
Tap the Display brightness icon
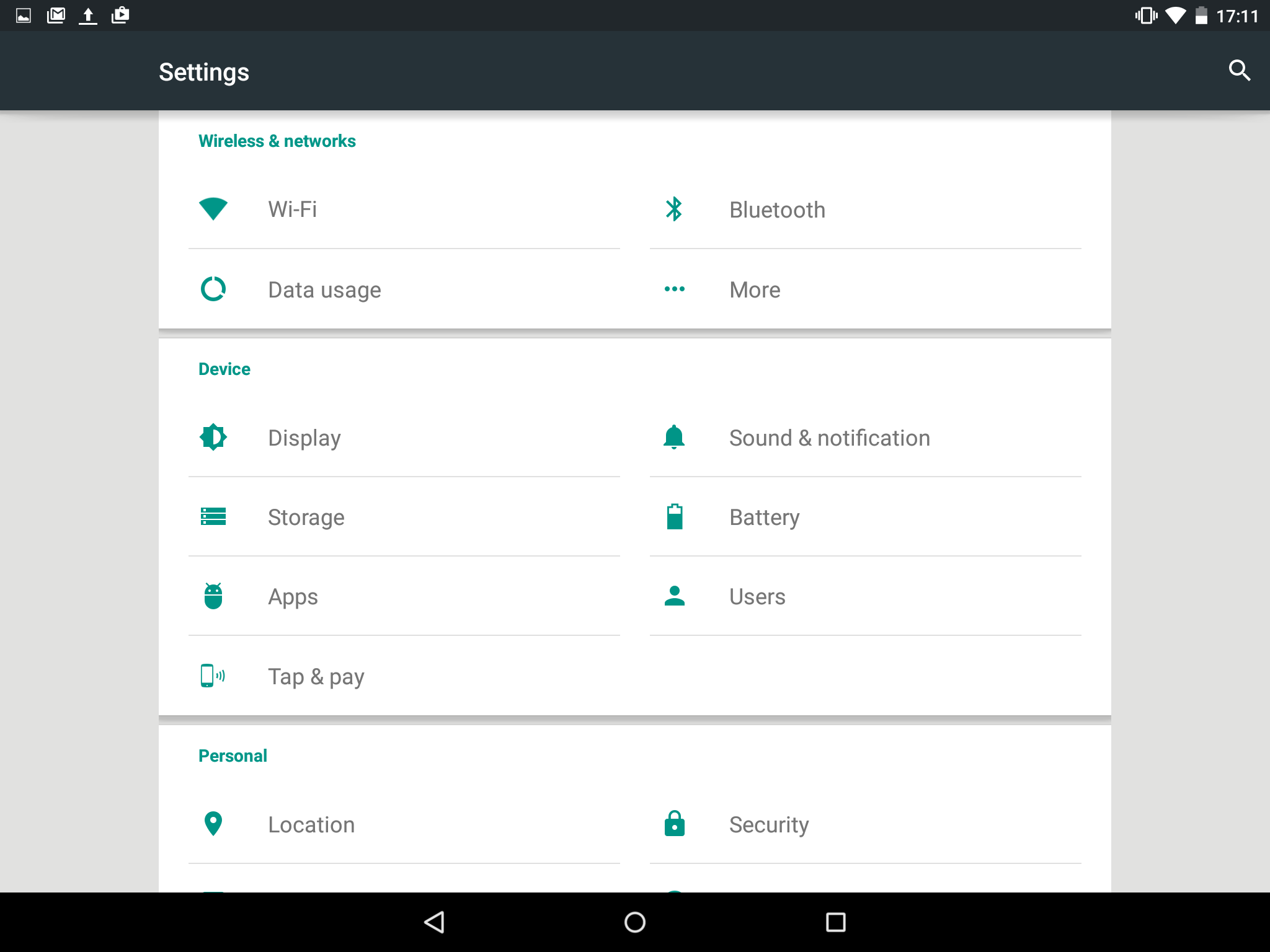tap(213, 438)
